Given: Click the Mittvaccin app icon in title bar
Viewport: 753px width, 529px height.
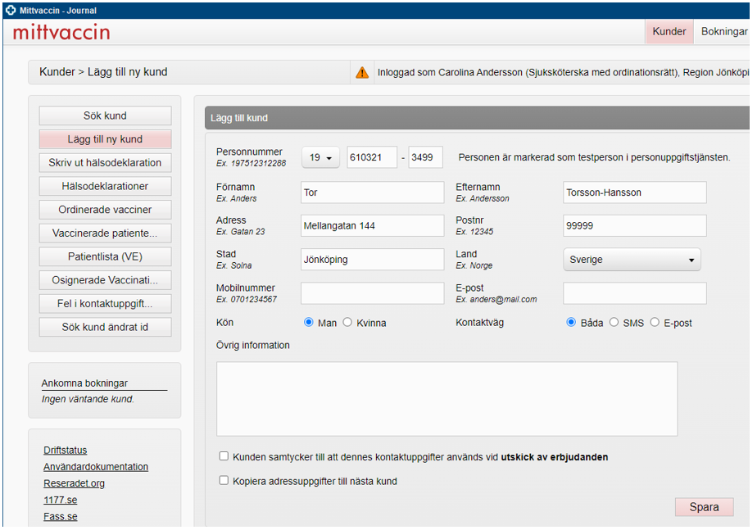Looking at the screenshot, I should (10, 9).
